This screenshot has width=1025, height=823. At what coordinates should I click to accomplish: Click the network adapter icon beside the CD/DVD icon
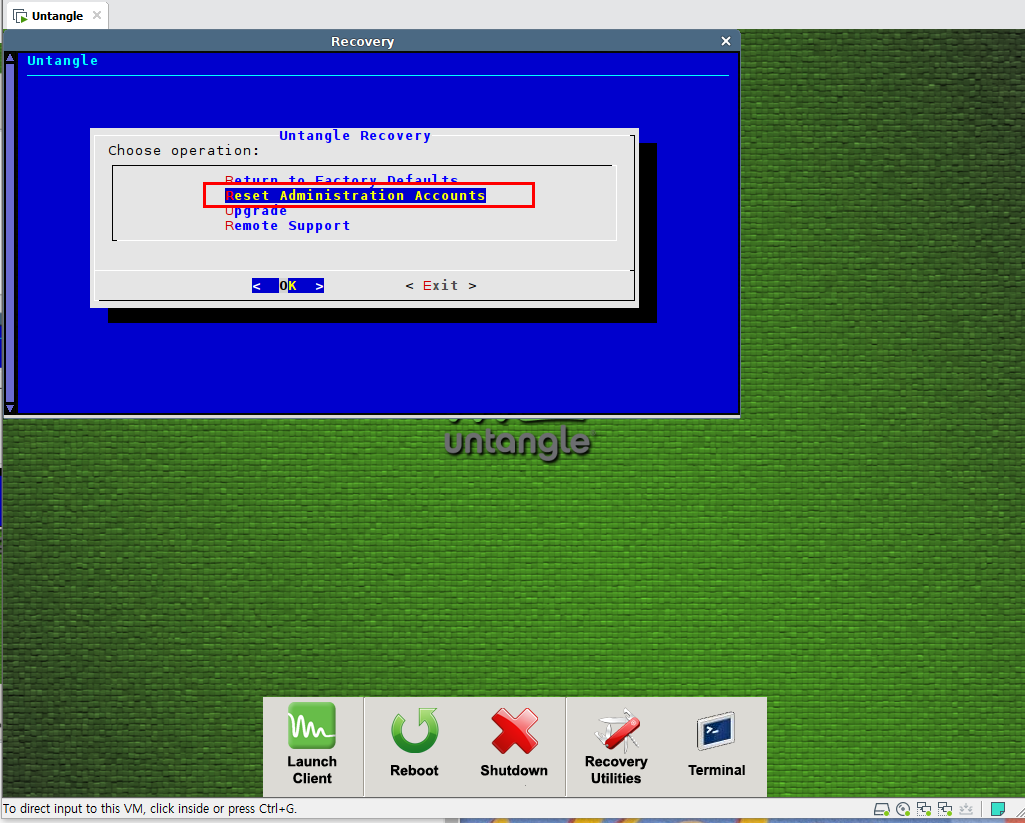coord(924,809)
